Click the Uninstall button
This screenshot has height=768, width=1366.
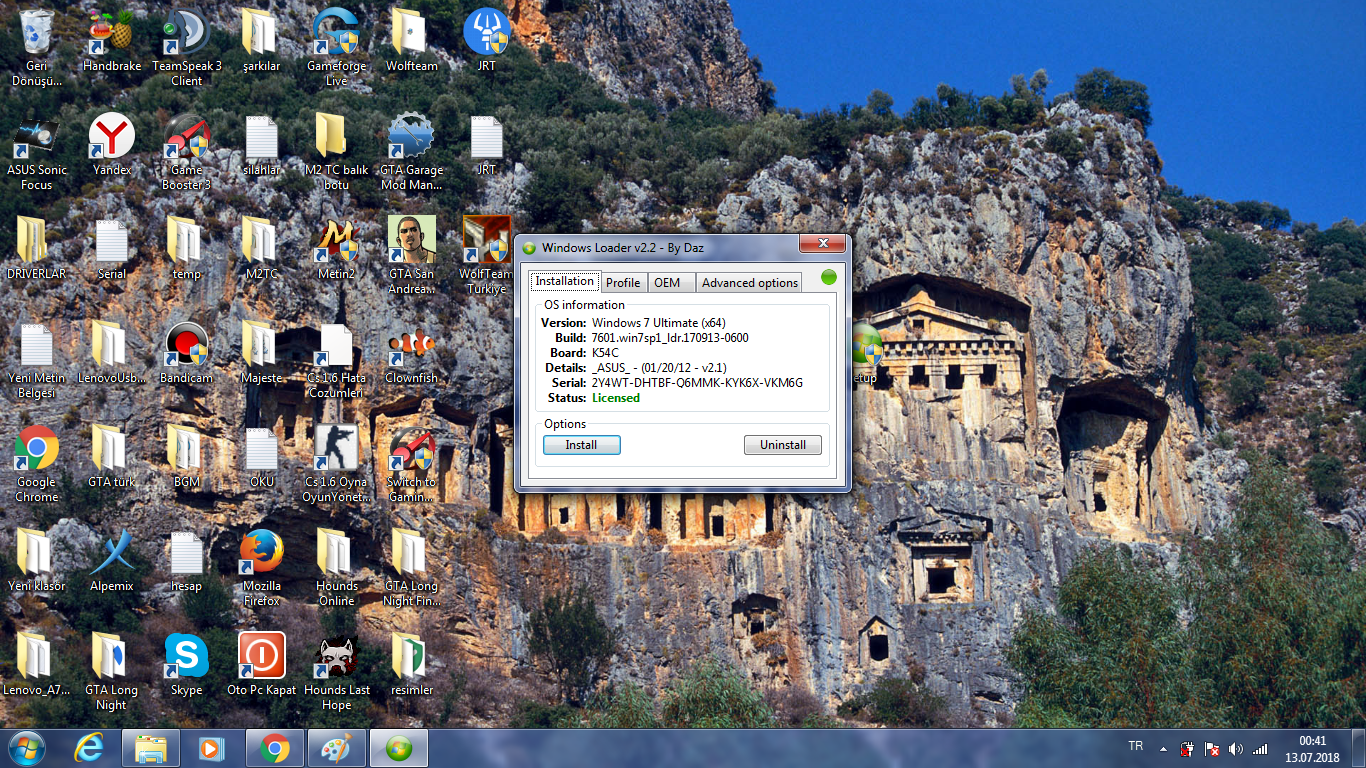[783, 445]
